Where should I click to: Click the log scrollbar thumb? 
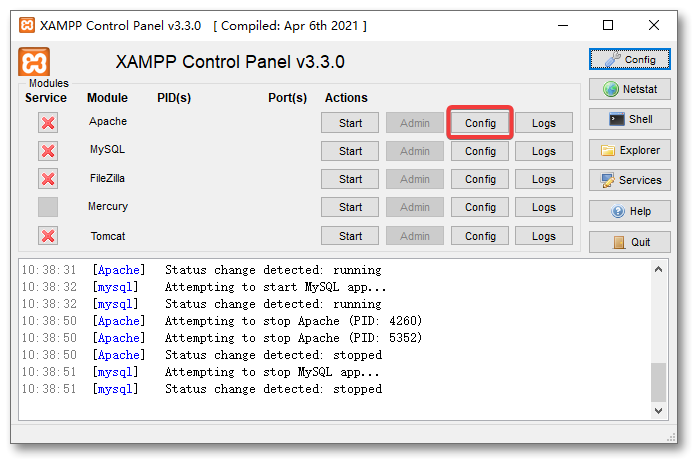coord(658,382)
